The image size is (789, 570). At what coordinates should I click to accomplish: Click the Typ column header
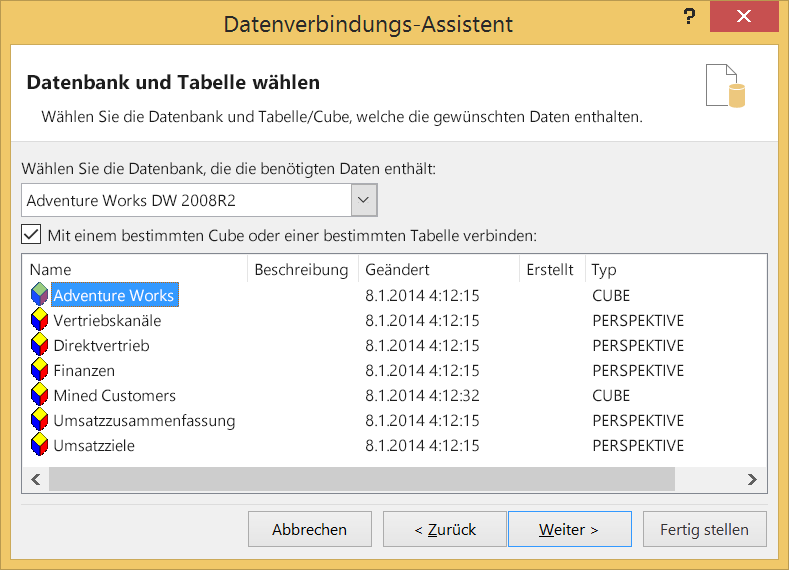604,270
